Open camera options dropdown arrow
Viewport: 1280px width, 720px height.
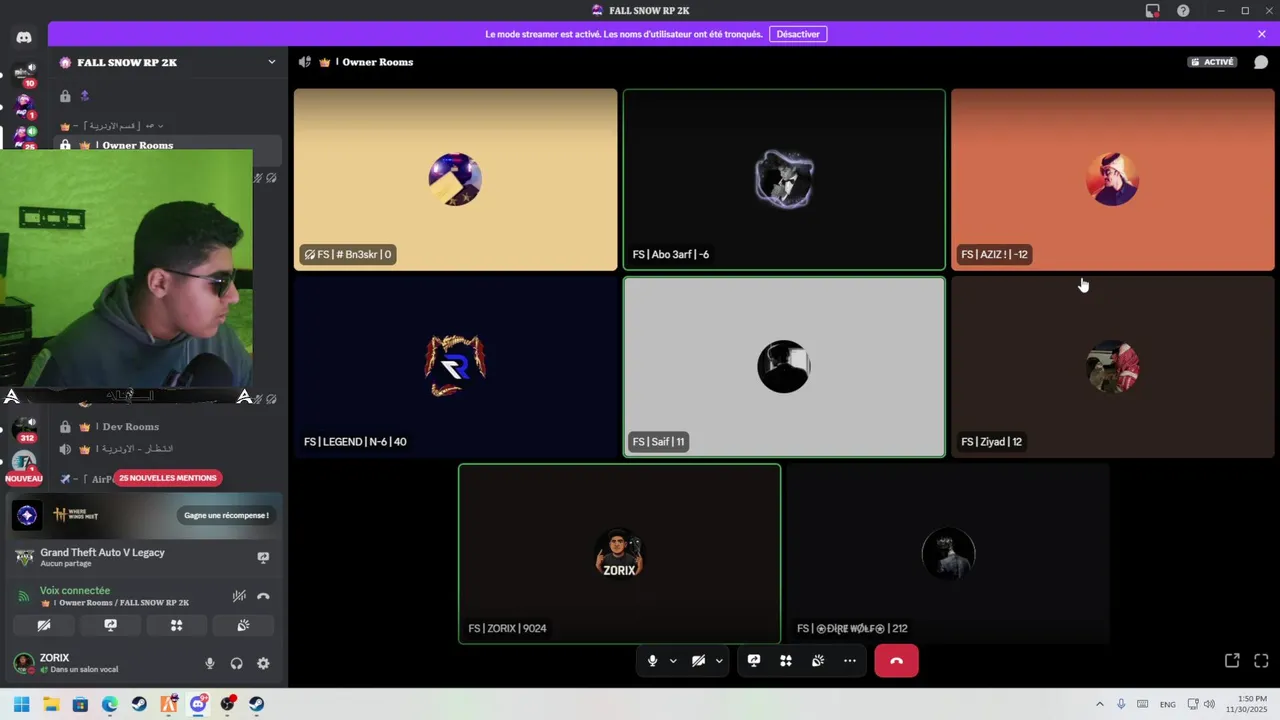[x=719, y=661]
